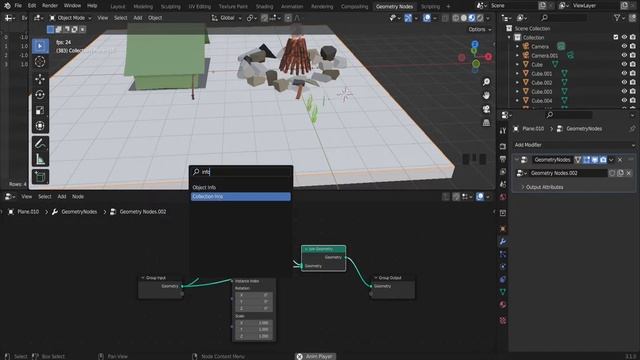Select the Add Cube tool in viewport toolbar
The image size is (640, 360).
point(40,177)
